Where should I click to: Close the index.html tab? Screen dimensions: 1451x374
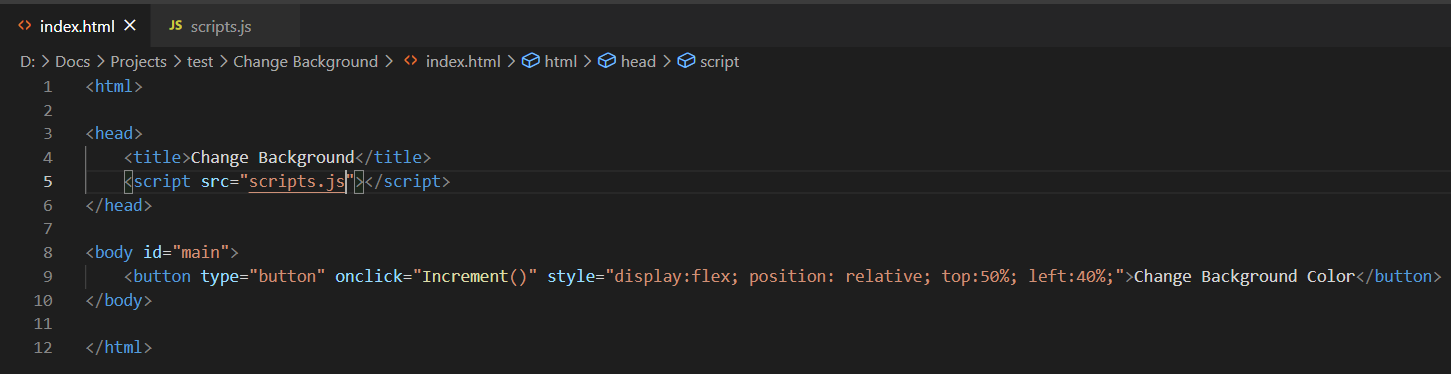point(130,26)
